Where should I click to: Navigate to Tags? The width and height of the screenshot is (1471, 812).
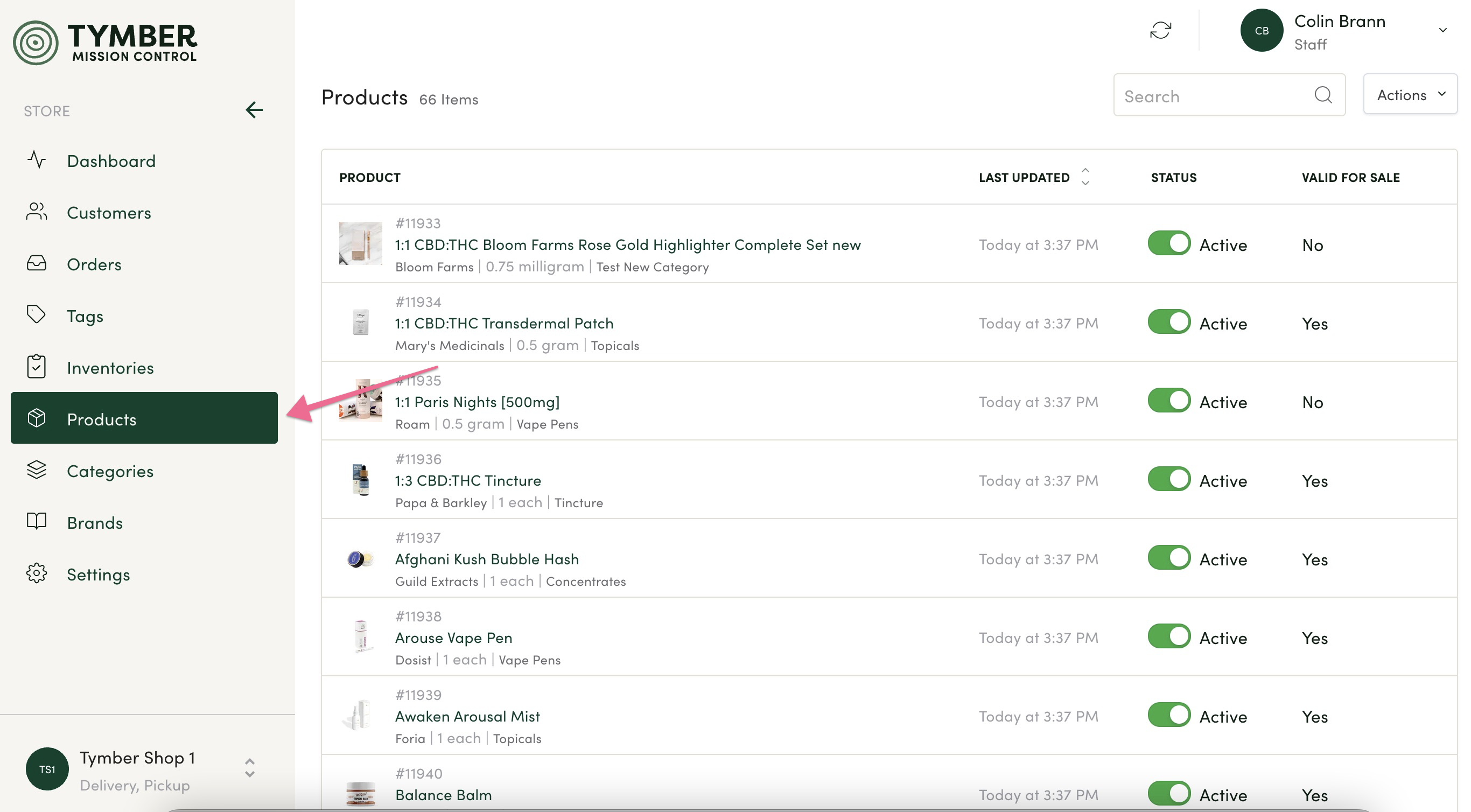pos(144,316)
